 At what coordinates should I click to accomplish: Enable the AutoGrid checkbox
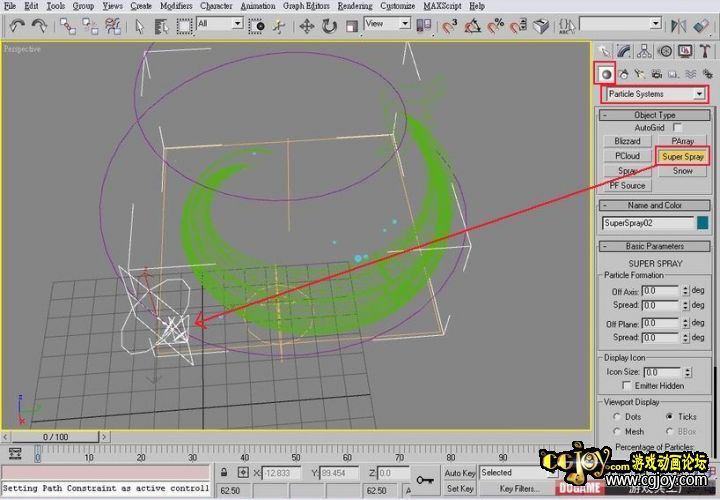point(677,127)
